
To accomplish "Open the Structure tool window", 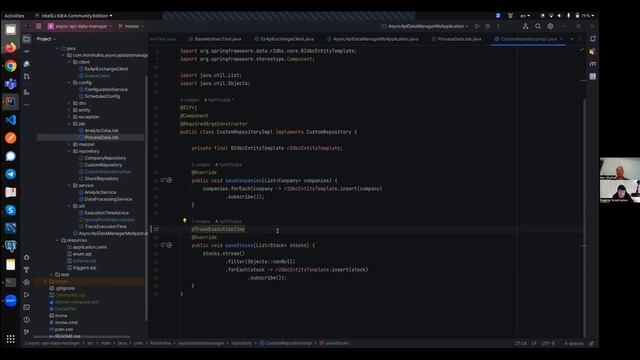I will pyautogui.click(x=27, y=92).
